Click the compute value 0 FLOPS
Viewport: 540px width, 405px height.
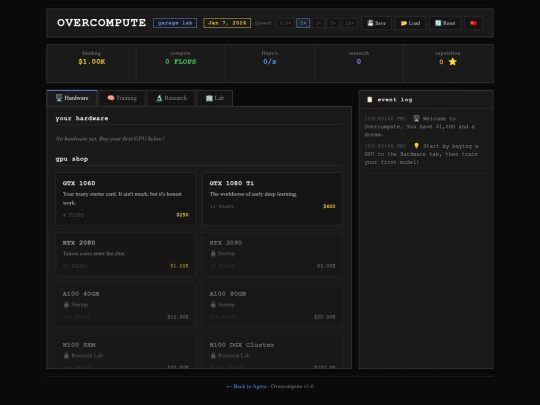pyautogui.click(x=180, y=62)
